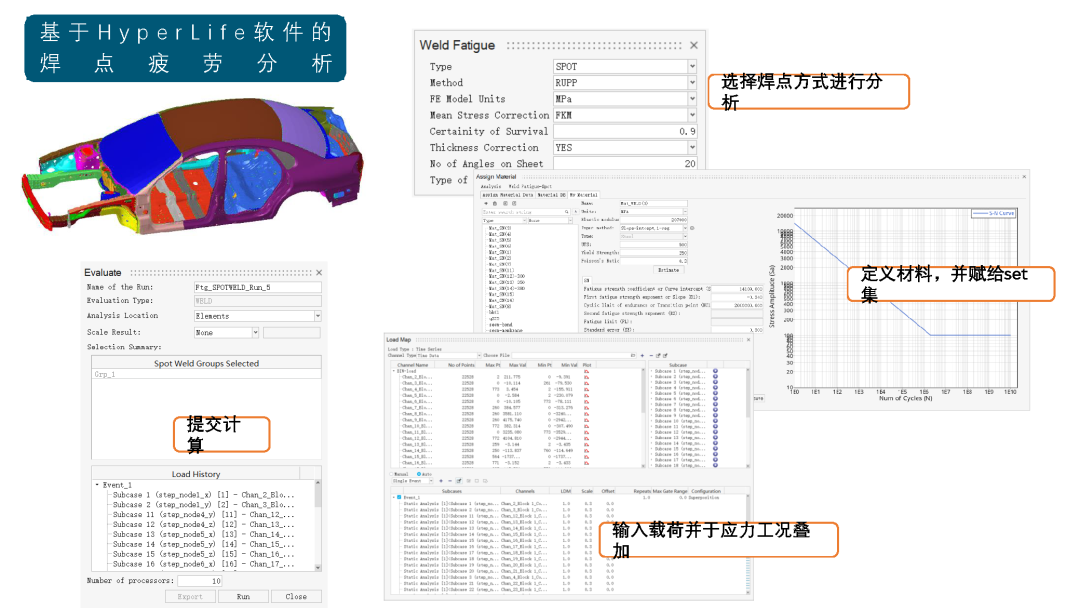Click the blue add icon beside Subcase 1
Viewport: 1080px width, 608px height.
pyautogui.click(x=715, y=371)
